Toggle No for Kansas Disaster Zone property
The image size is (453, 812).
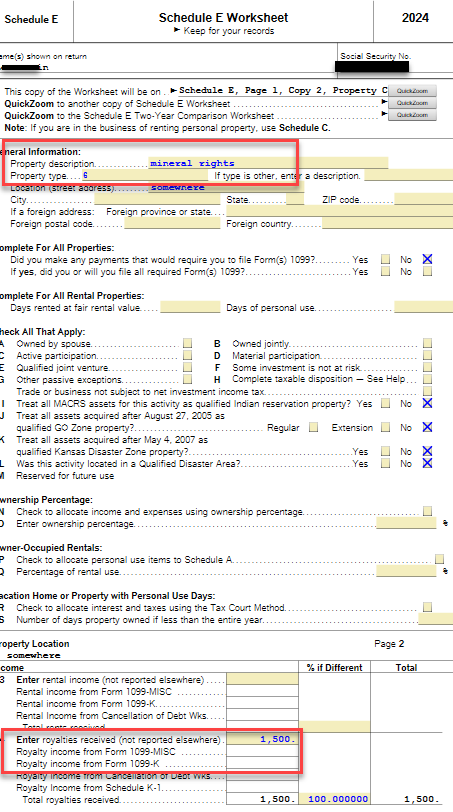pyautogui.click(x=427, y=452)
